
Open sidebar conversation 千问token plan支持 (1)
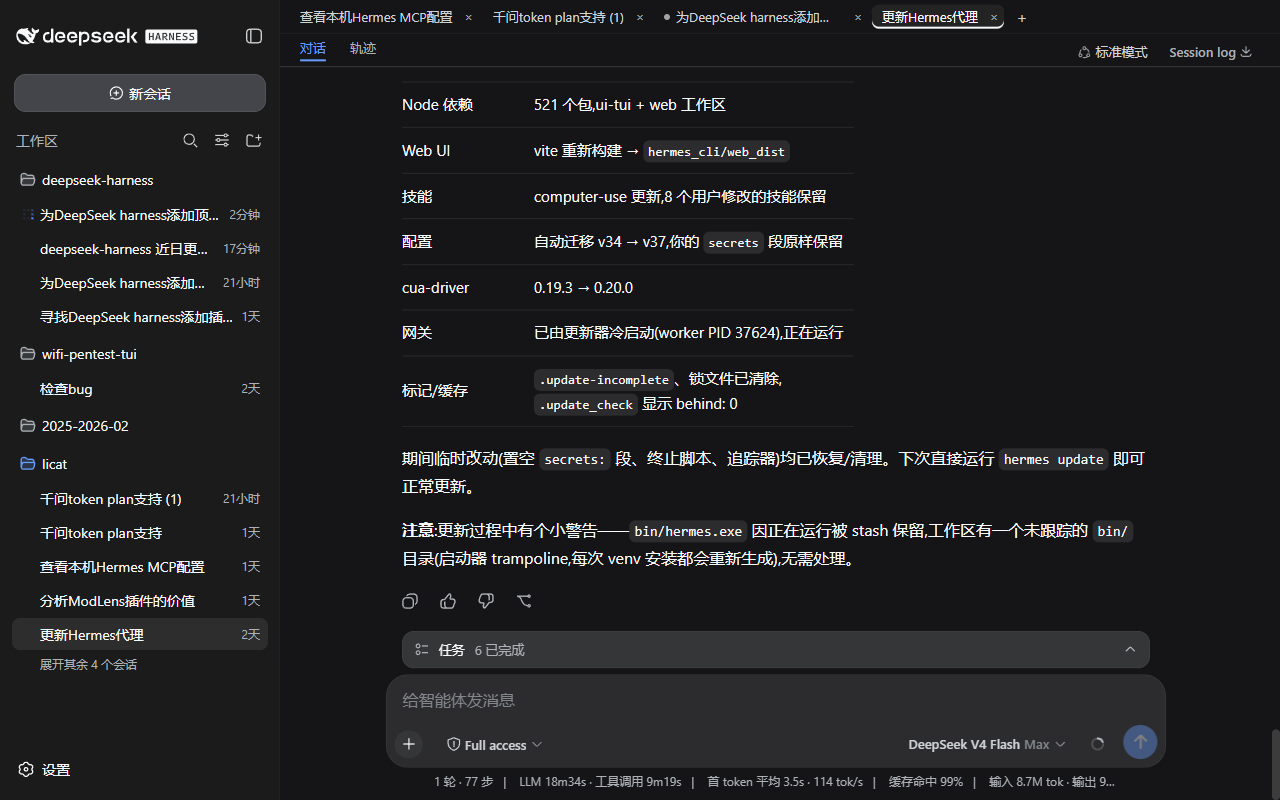[x=140, y=499]
